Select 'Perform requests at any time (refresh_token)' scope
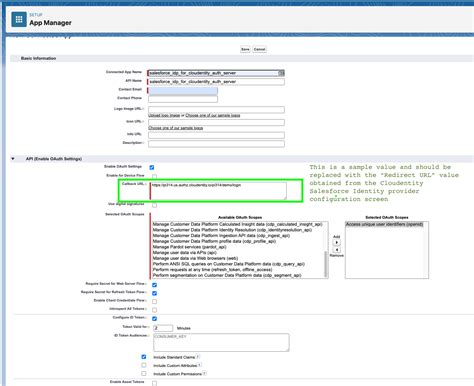The image size is (474, 386). [212, 270]
